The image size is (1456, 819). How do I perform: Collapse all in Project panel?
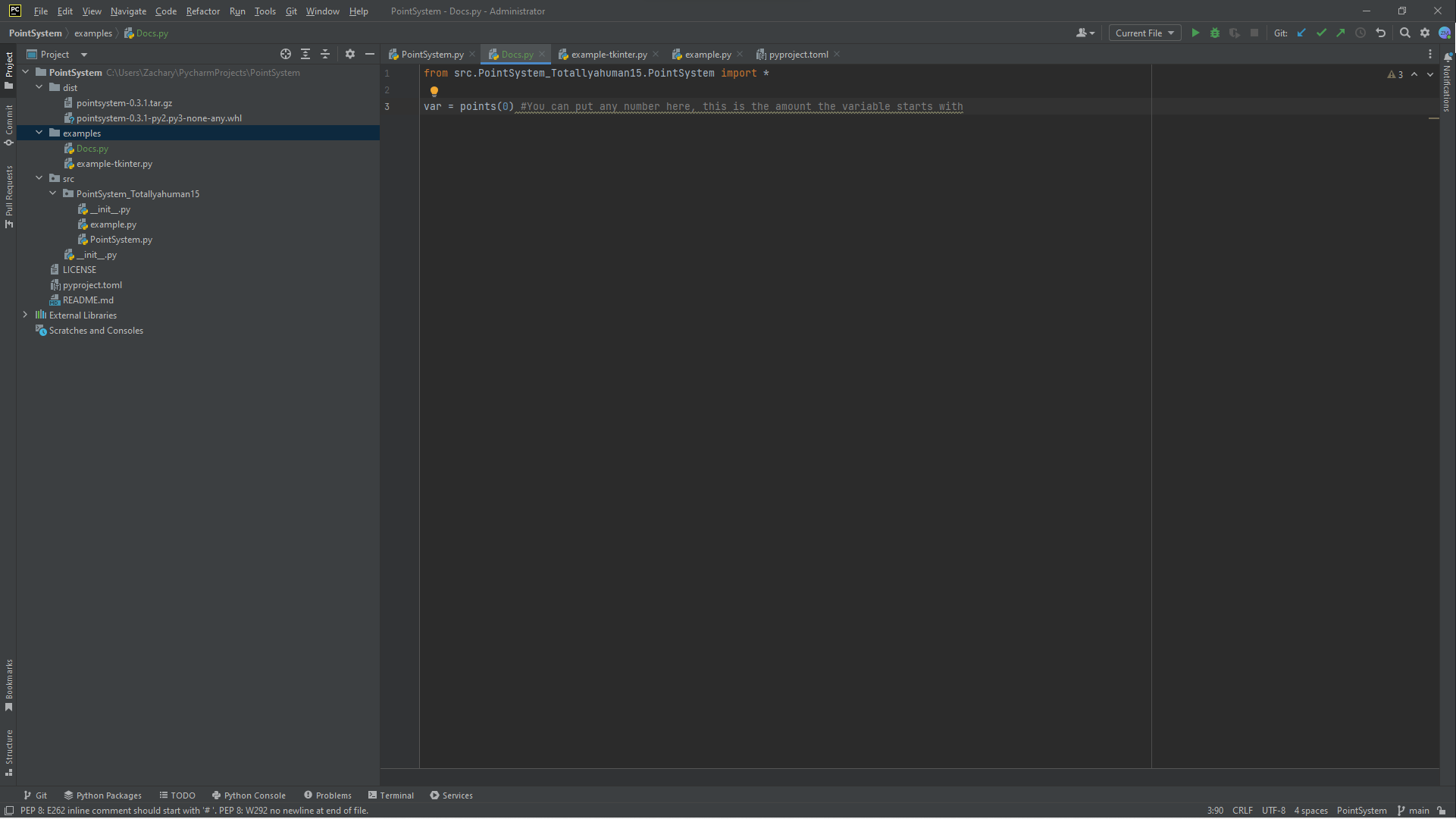pos(325,54)
